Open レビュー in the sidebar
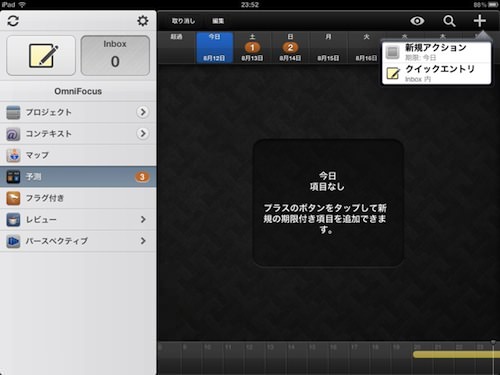Viewport: 500px width, 375px height. [78, 220]
